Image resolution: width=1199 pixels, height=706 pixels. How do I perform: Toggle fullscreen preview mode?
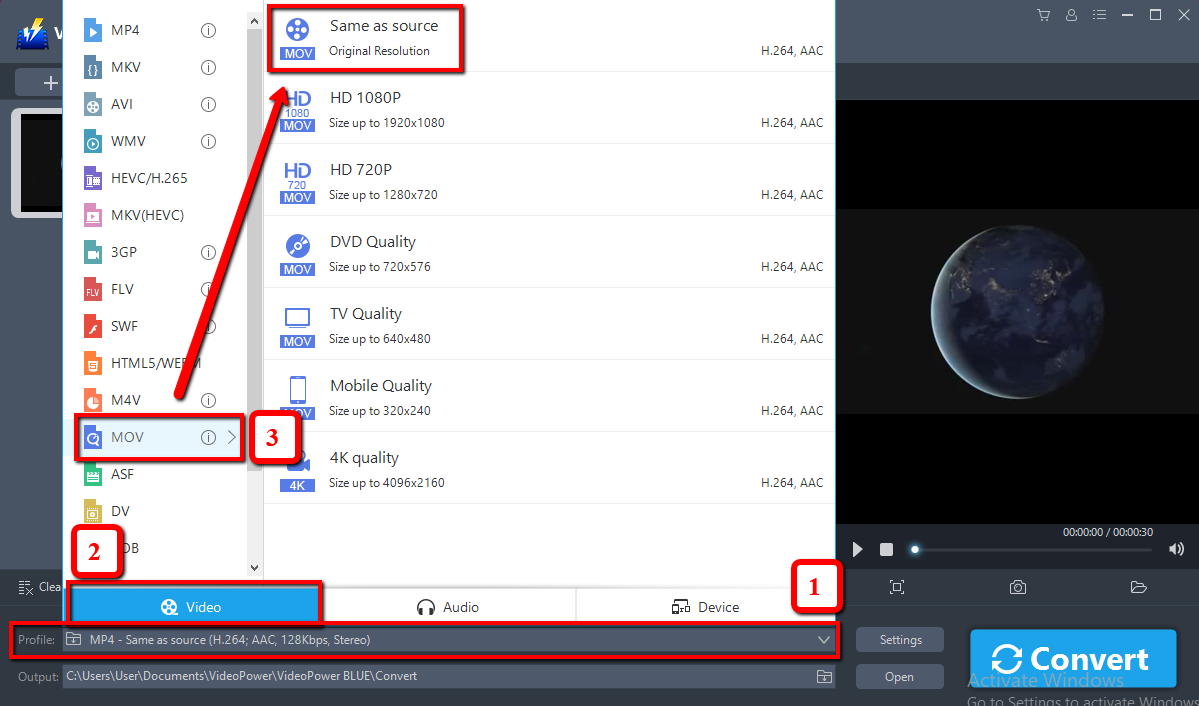coord(896,588)
